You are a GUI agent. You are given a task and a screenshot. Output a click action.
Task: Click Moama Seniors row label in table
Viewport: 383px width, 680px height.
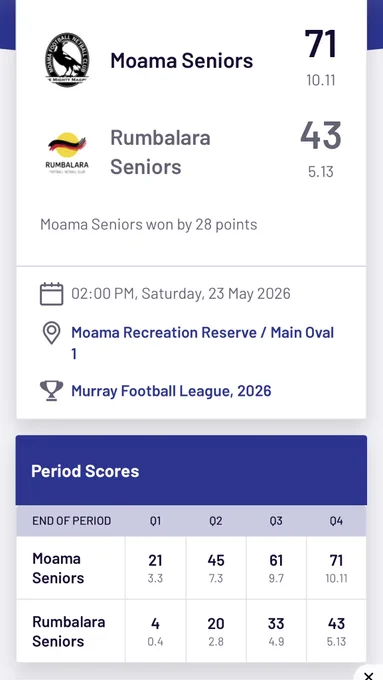coord(58,568)
